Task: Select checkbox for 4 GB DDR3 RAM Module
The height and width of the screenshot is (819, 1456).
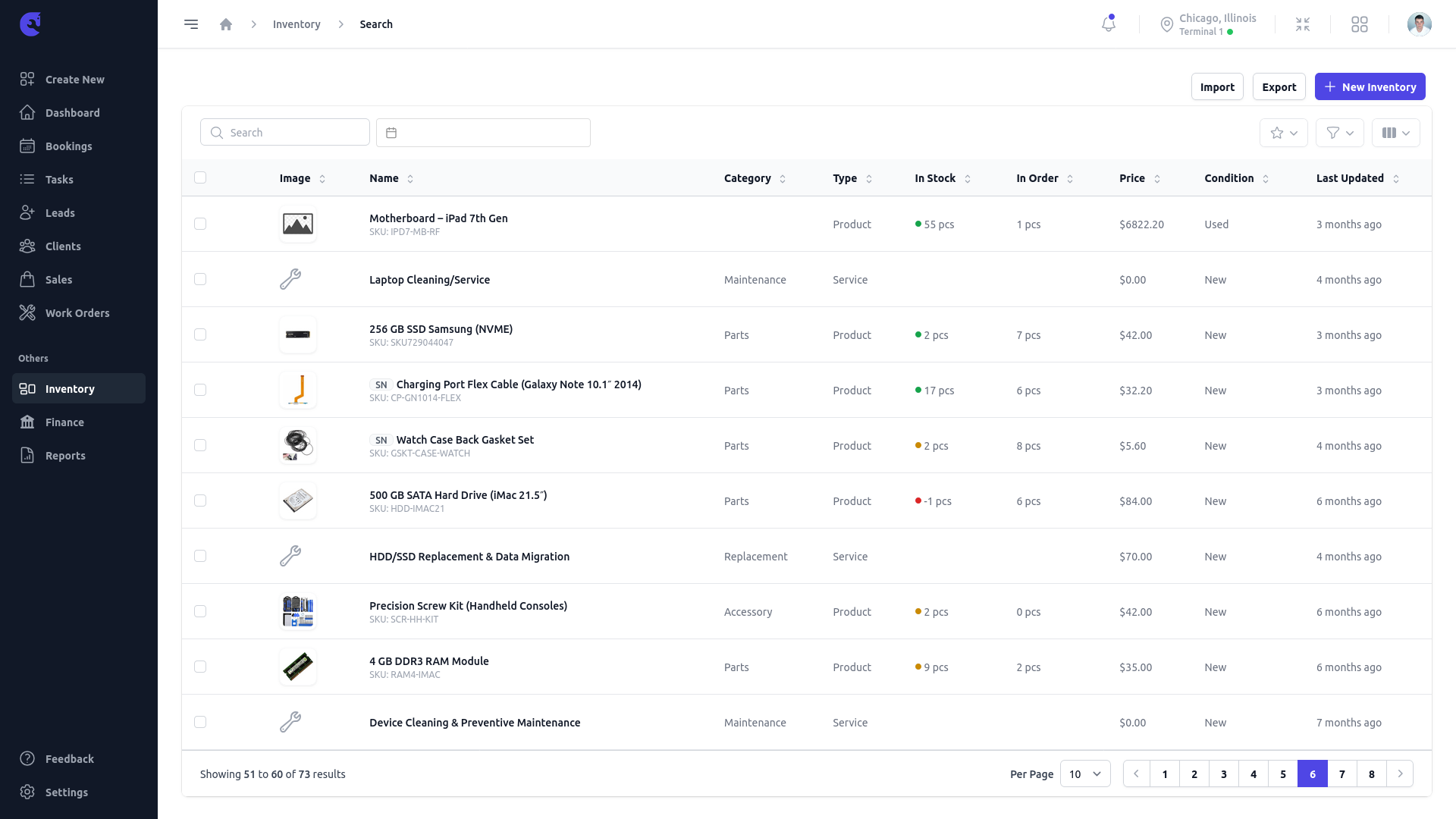Action: (200, 667)
